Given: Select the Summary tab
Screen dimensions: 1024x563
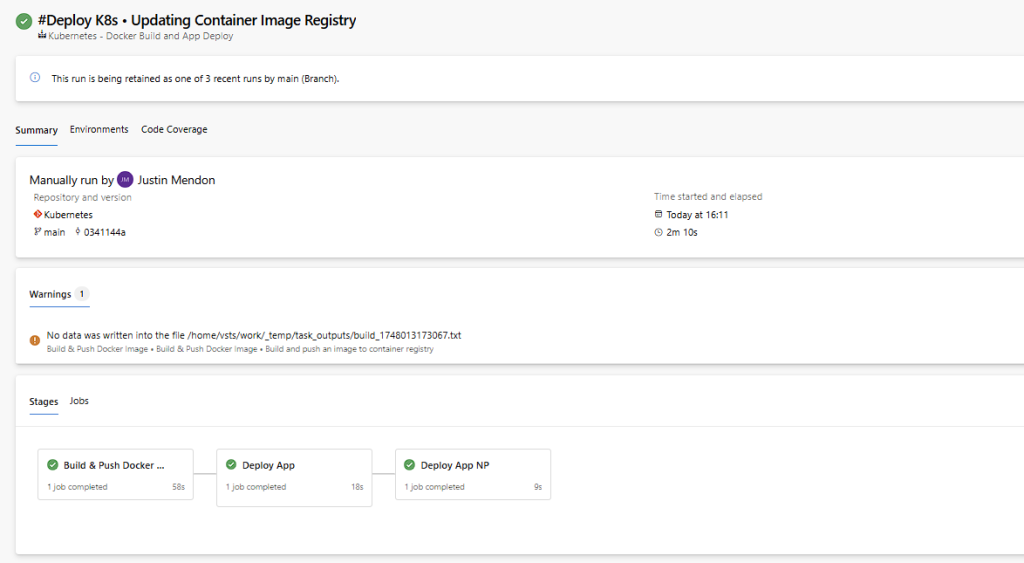Looking at the screenshot, I should pos(37,130).
